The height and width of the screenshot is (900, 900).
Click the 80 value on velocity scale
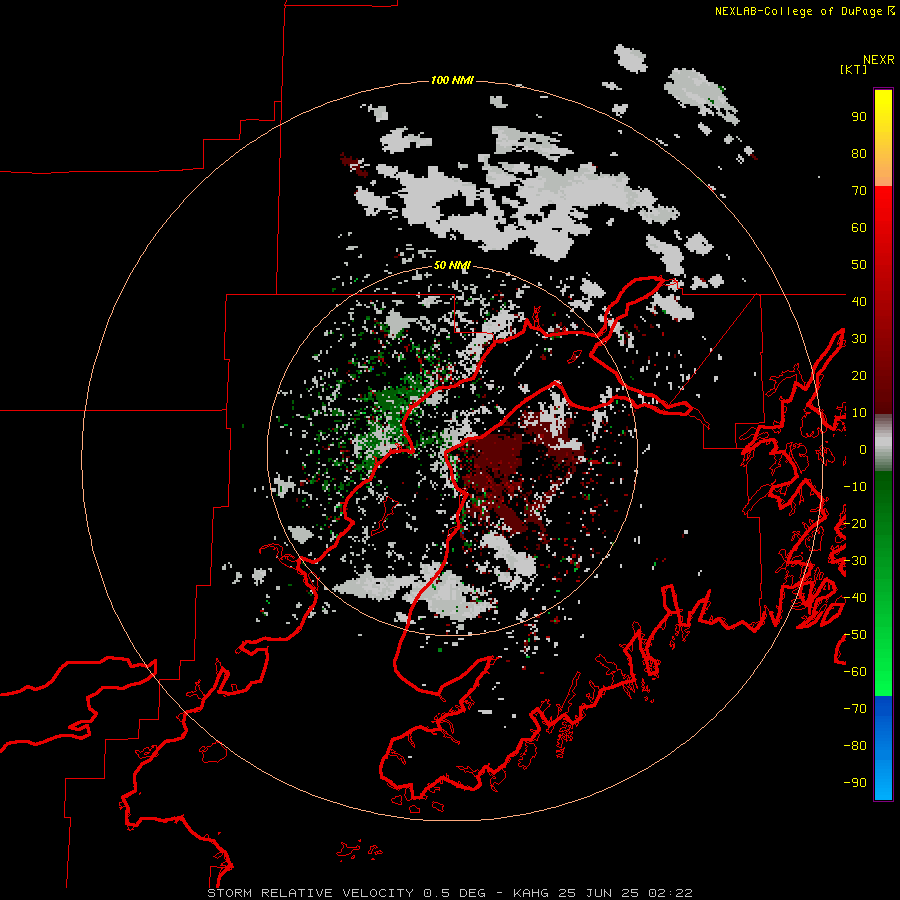pos(859,154)
